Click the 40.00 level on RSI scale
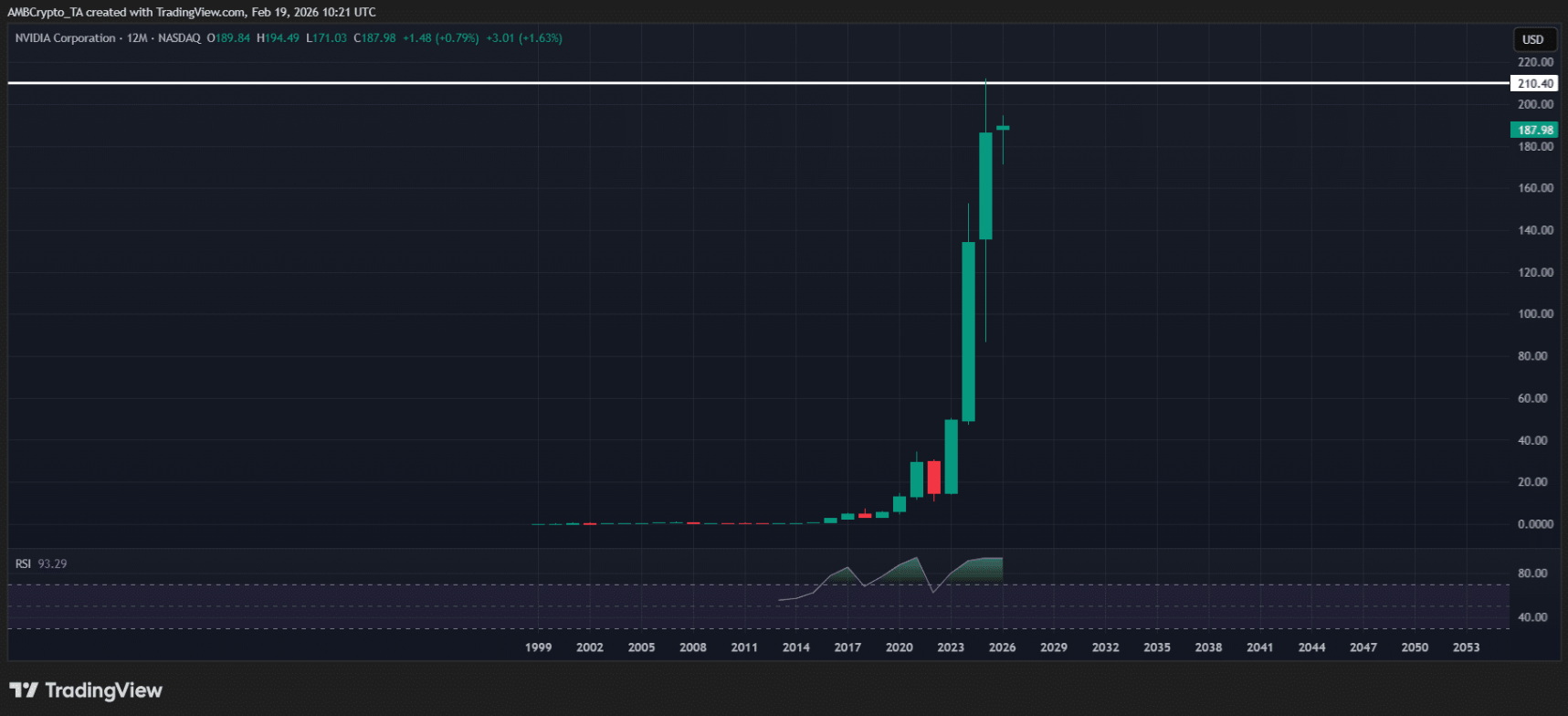 (x=1532, y=617)
